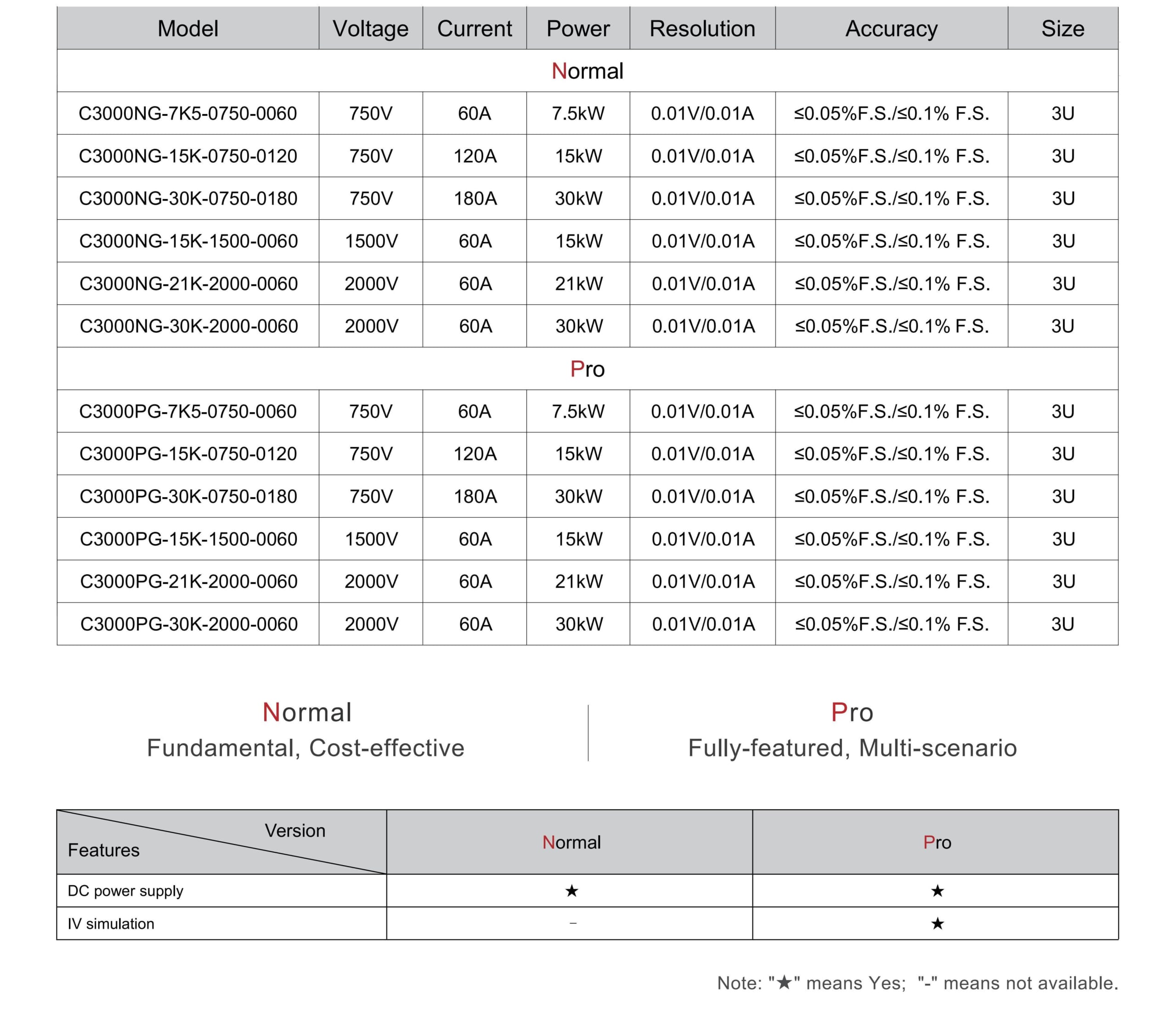This screenshot has height=1014, width=1176.
Task: Select the Voltage column header
Action: point(371,28)
